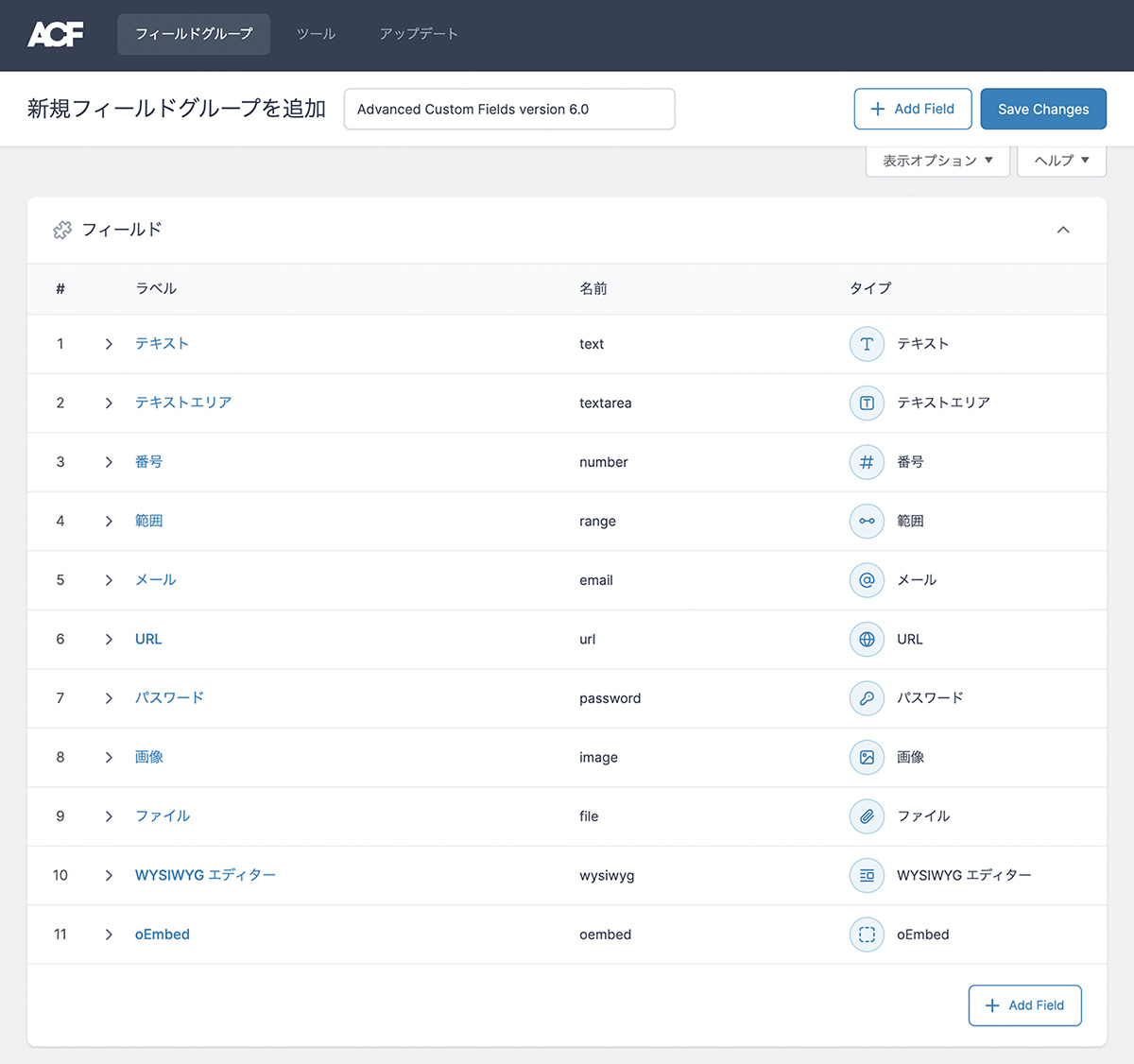
Task: Expand the 画像 field row chevron
Action: point(109,757)
